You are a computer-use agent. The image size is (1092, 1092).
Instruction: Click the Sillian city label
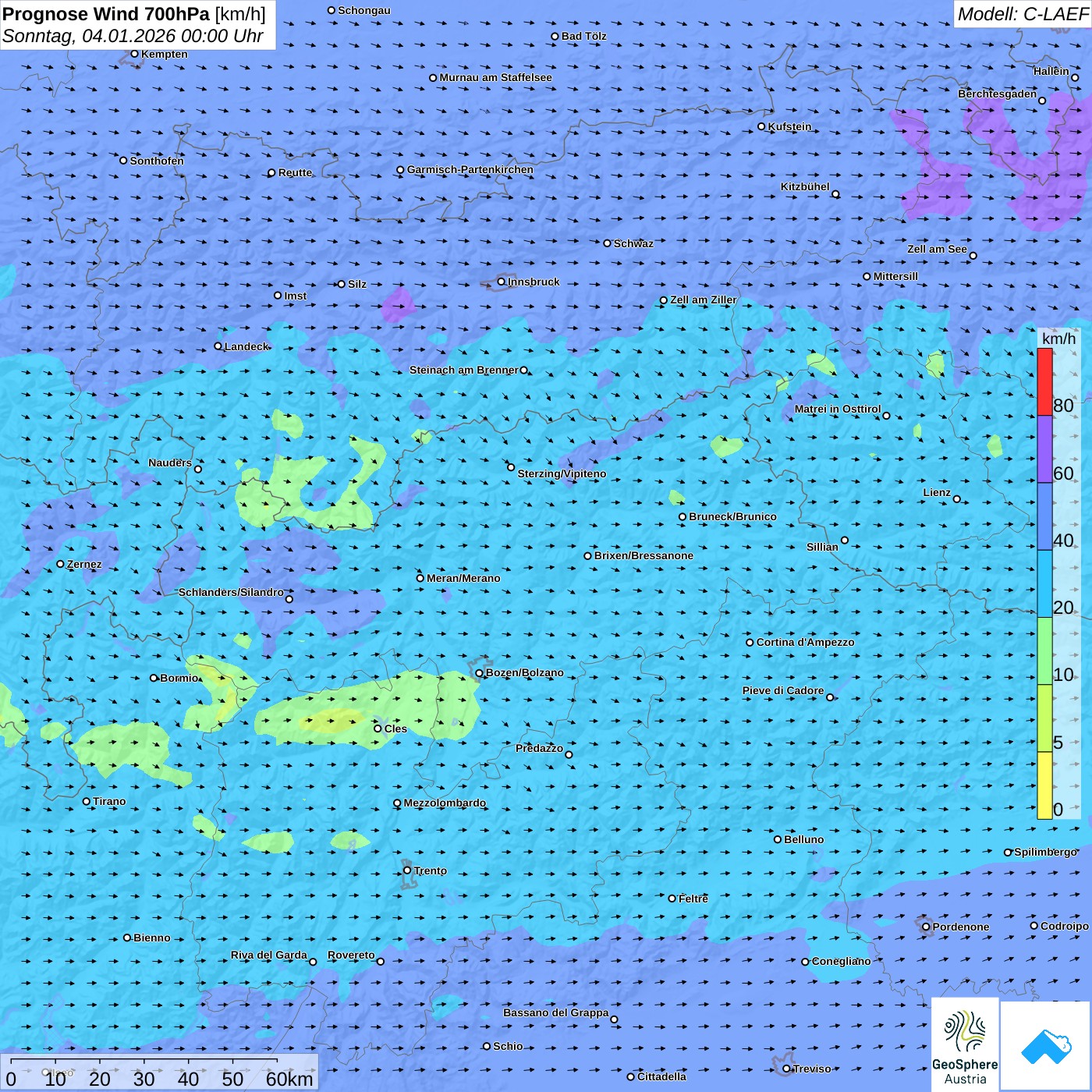822,547
